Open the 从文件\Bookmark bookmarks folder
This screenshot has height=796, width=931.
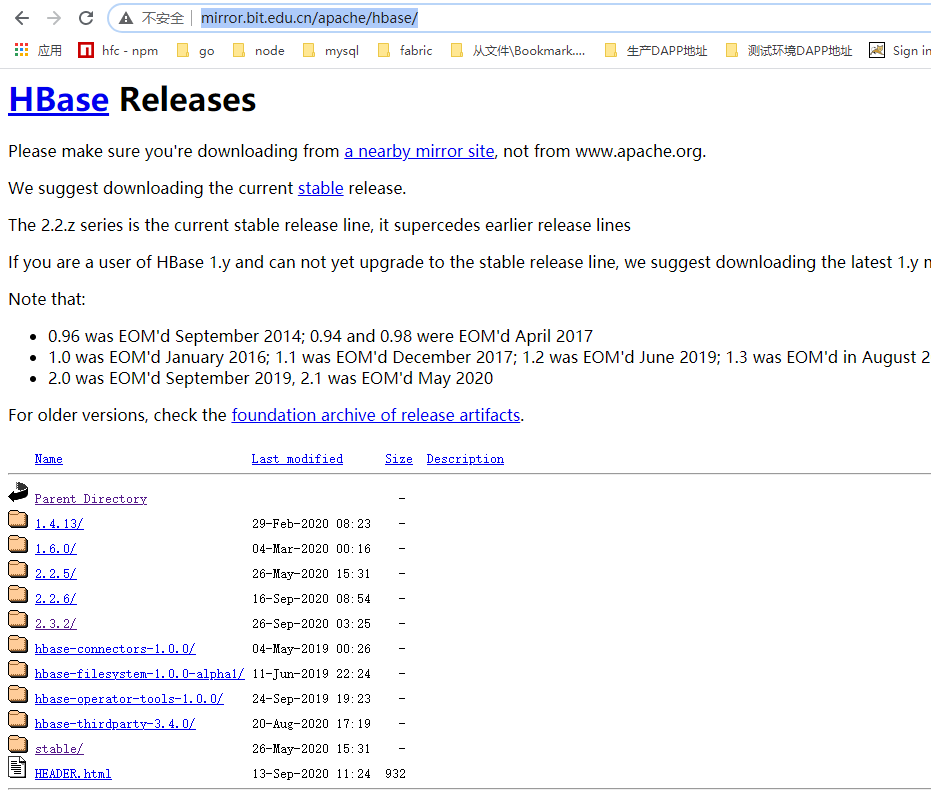[518, 50]
